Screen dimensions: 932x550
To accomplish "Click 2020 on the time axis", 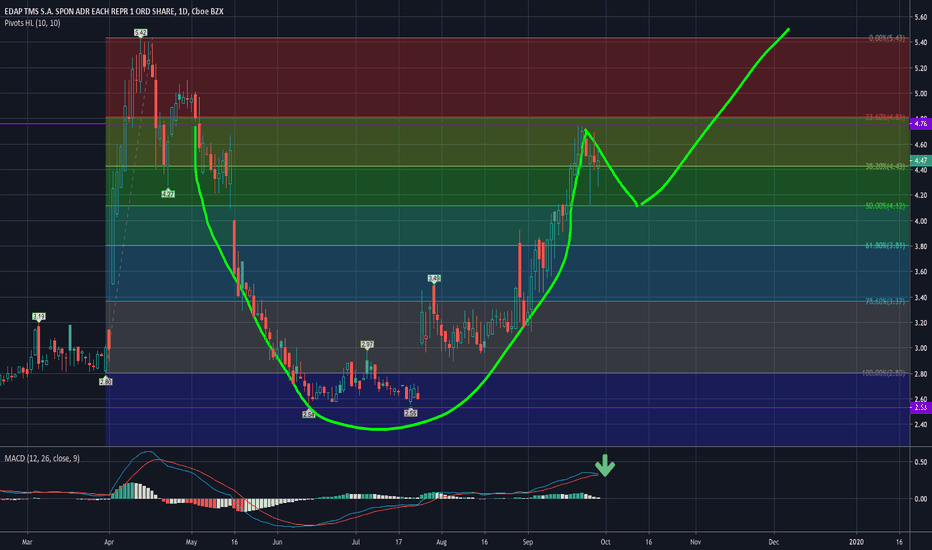I will (x=857, y=542).
